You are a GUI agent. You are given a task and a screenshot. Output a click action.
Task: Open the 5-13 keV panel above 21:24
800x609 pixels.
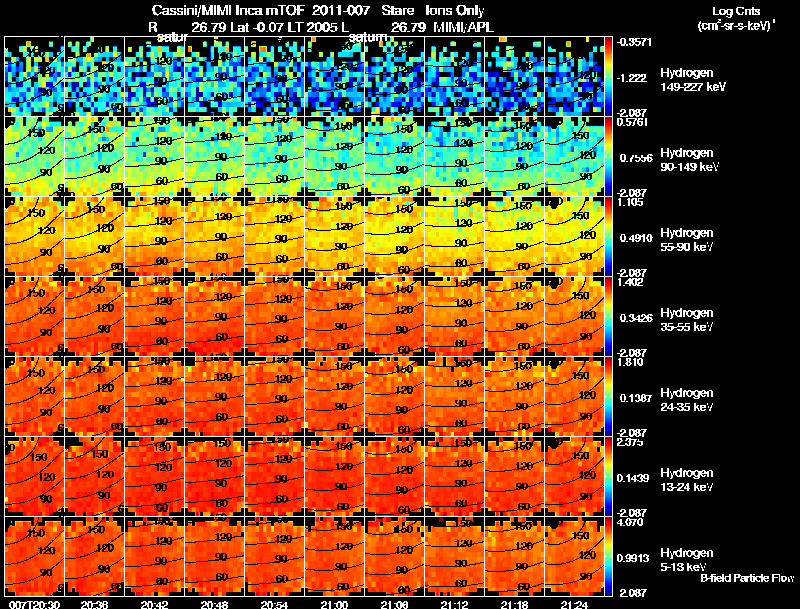574,557
